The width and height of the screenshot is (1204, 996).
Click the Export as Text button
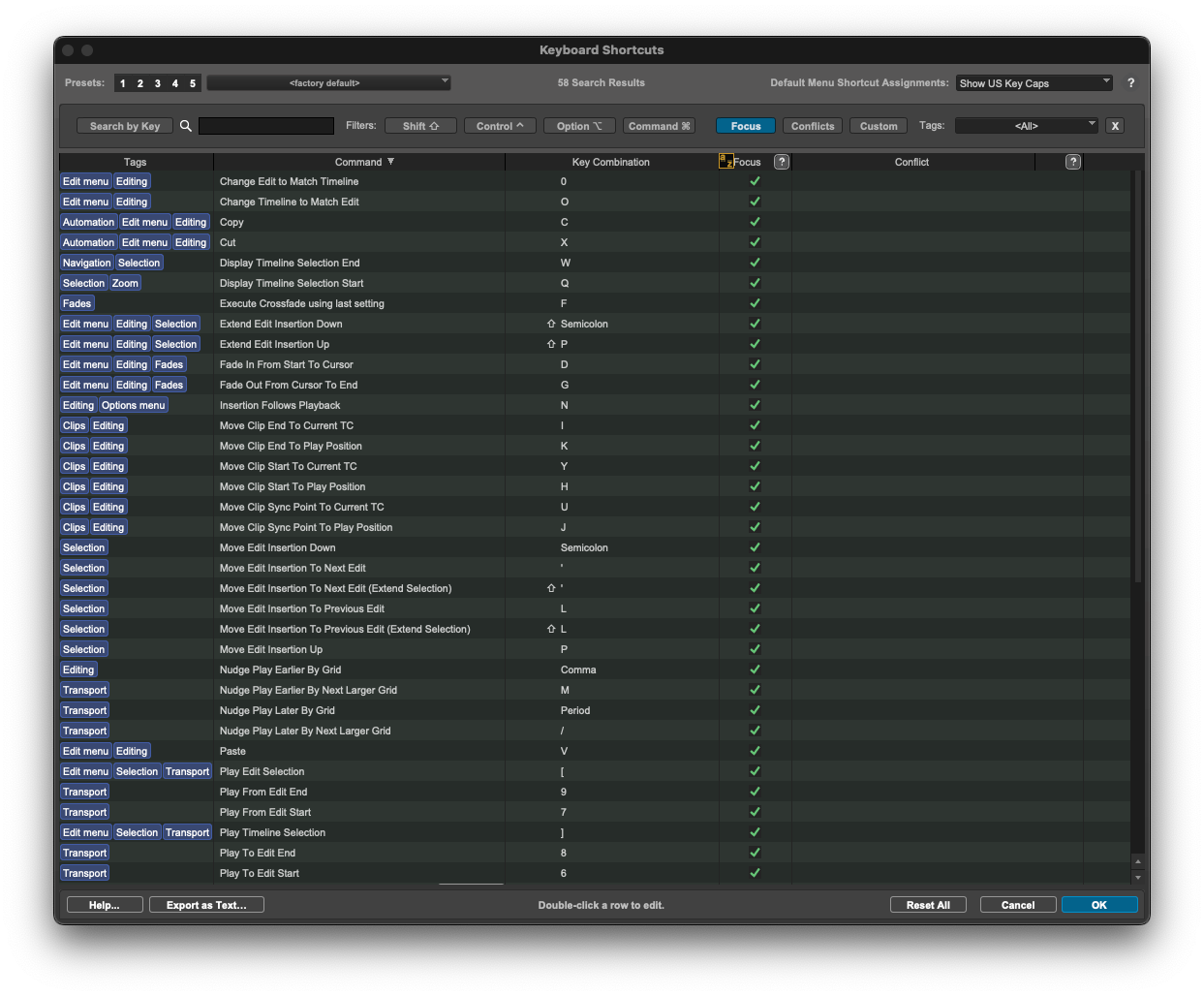click(206, 905)
